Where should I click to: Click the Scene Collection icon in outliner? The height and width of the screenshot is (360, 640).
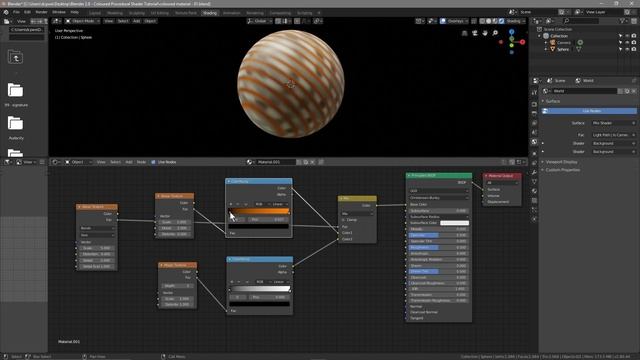point(539,29)
